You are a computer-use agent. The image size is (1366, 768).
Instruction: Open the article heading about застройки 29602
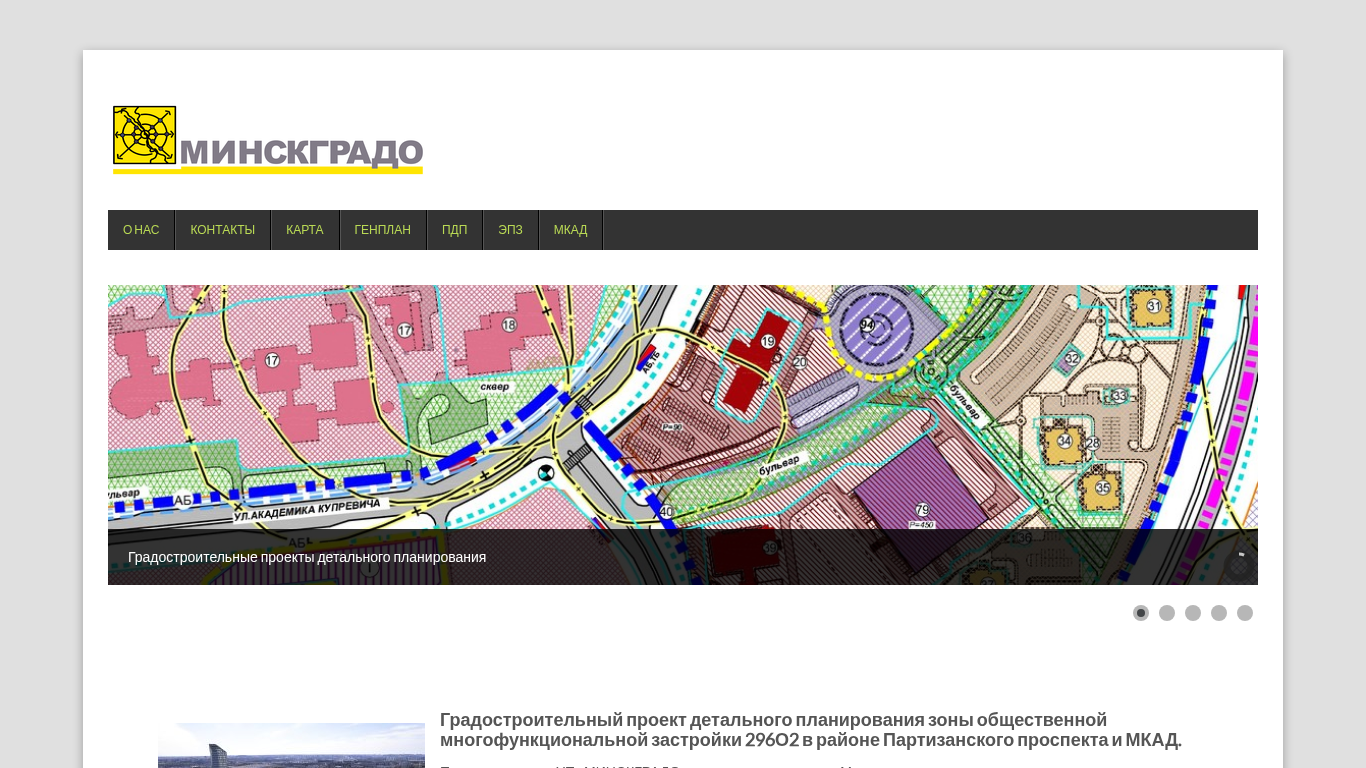810,730
